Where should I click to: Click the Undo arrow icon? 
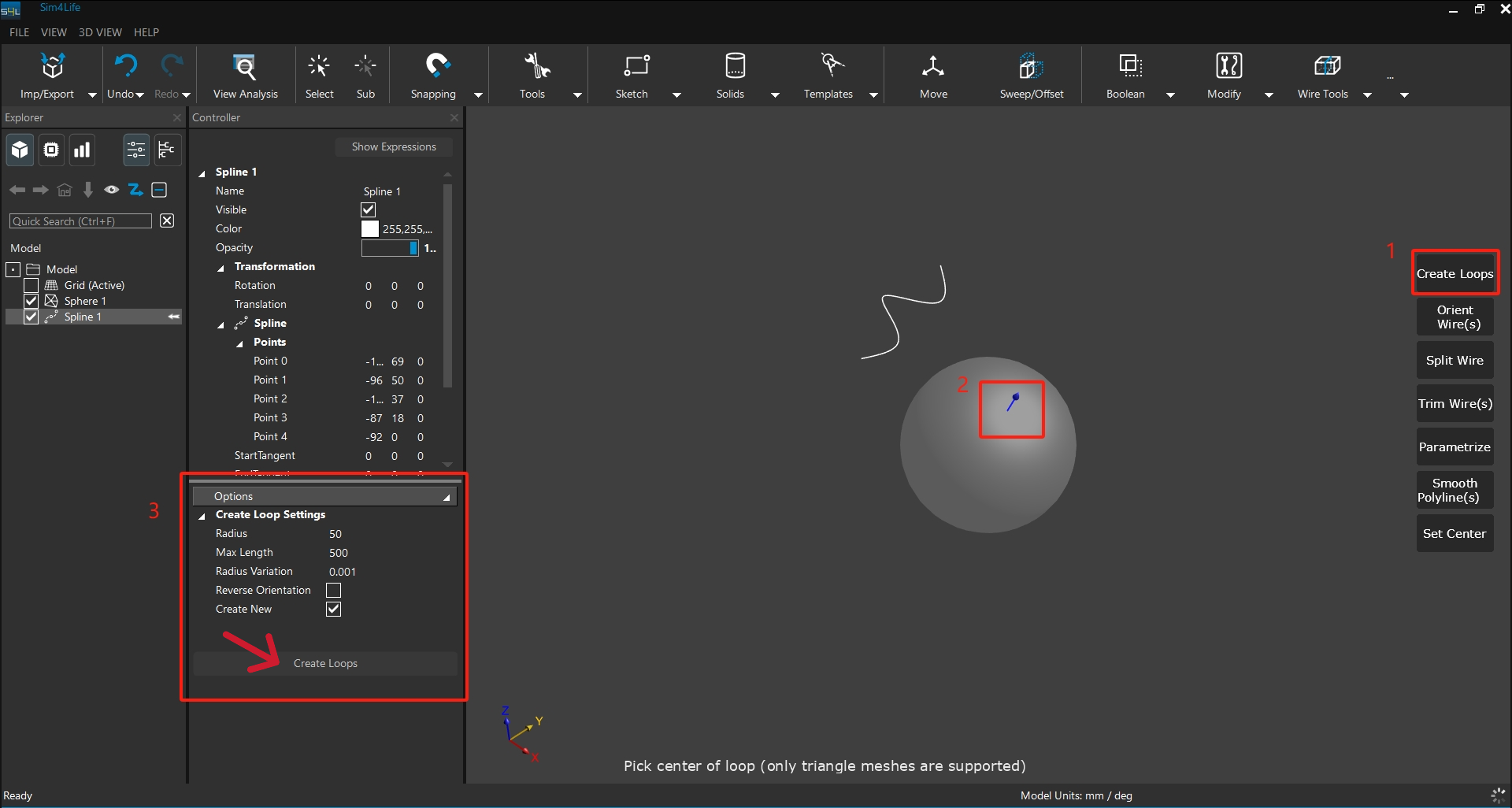tap(125, 66)
